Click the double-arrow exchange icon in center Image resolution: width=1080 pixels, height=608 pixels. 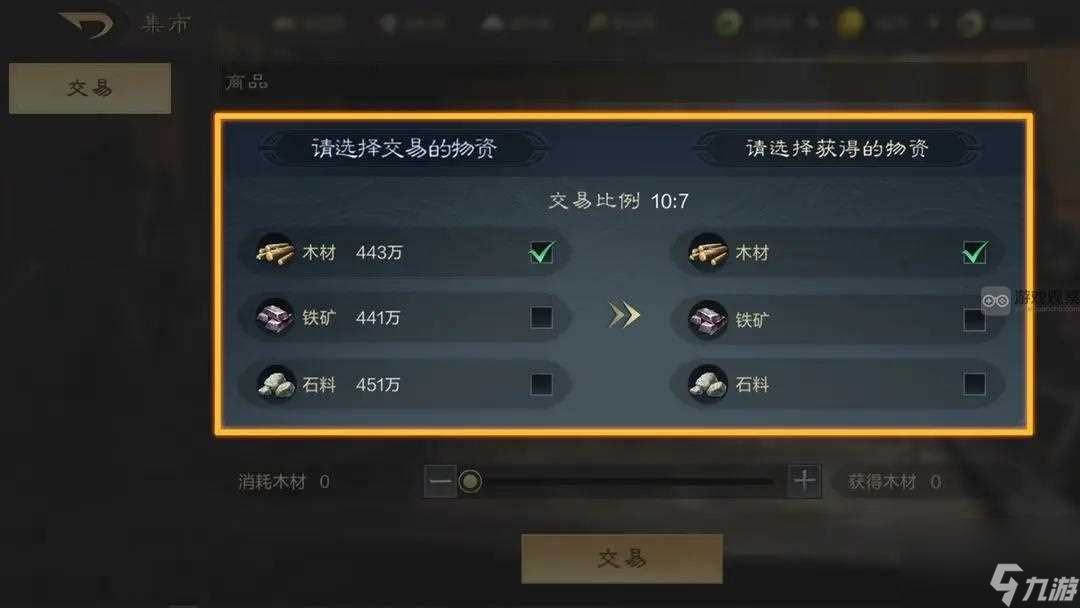coord(624,315)
